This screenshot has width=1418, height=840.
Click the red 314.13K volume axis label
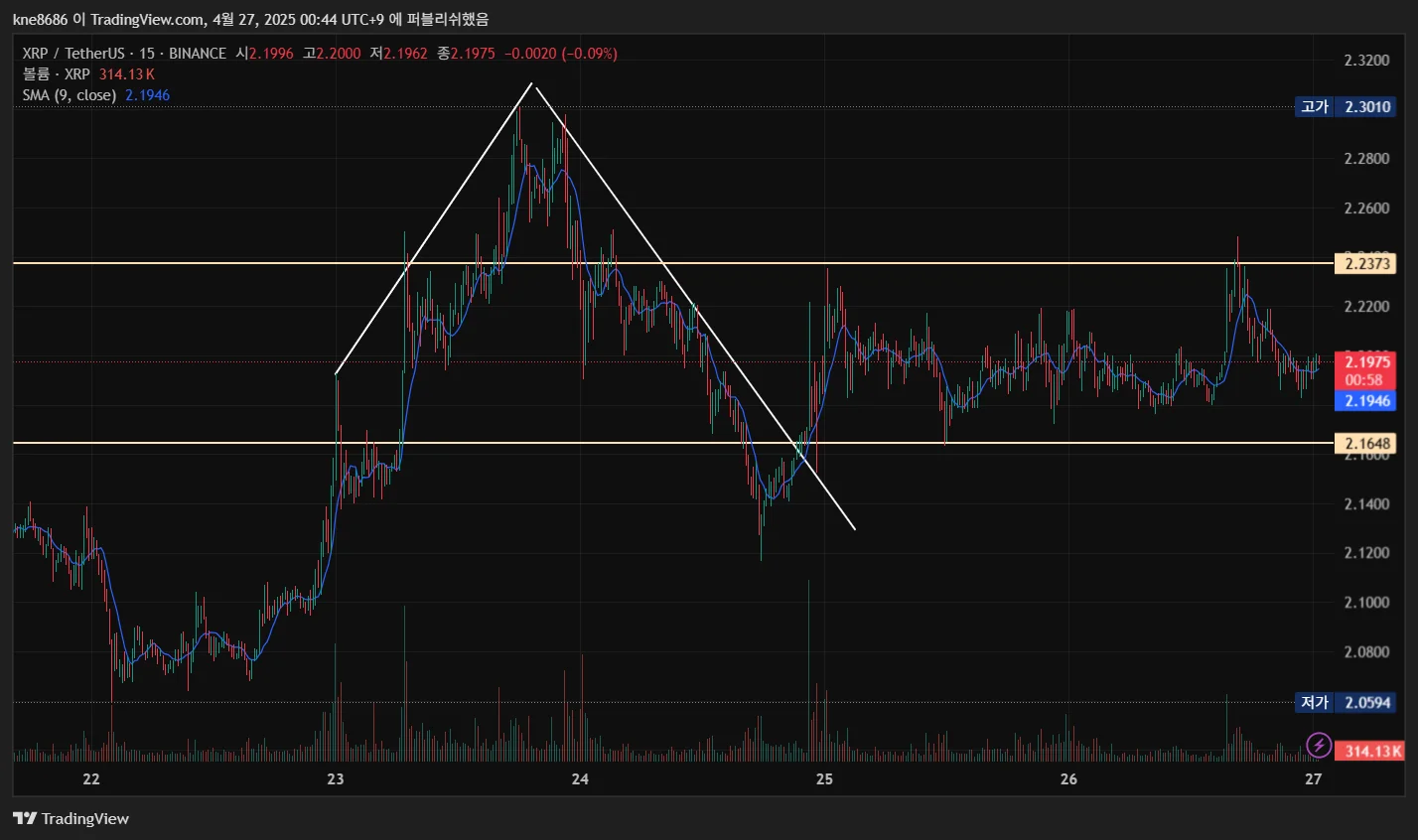click(x=1369, y=751)
